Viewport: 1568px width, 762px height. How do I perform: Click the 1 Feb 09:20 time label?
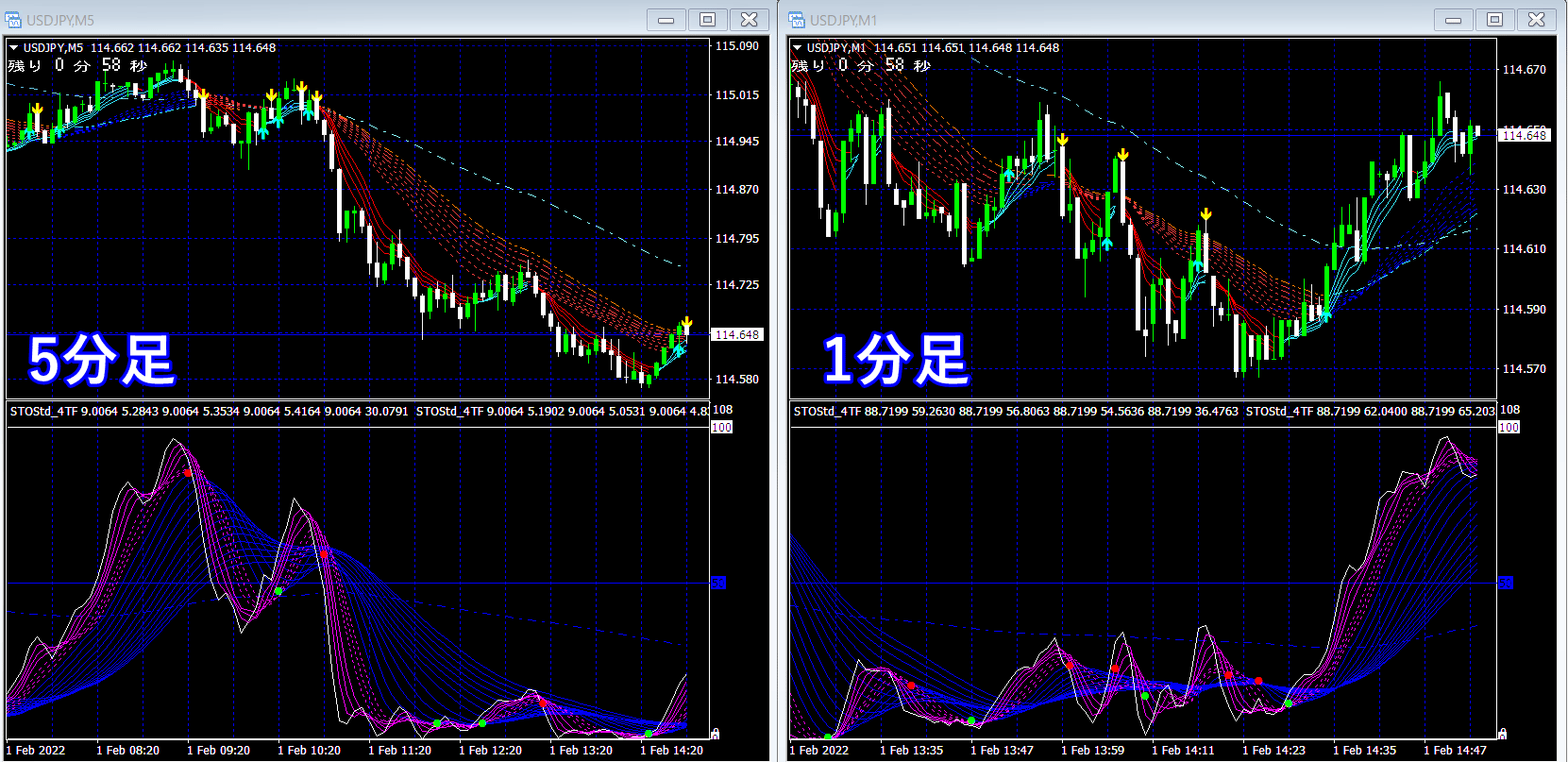(218, 751)
